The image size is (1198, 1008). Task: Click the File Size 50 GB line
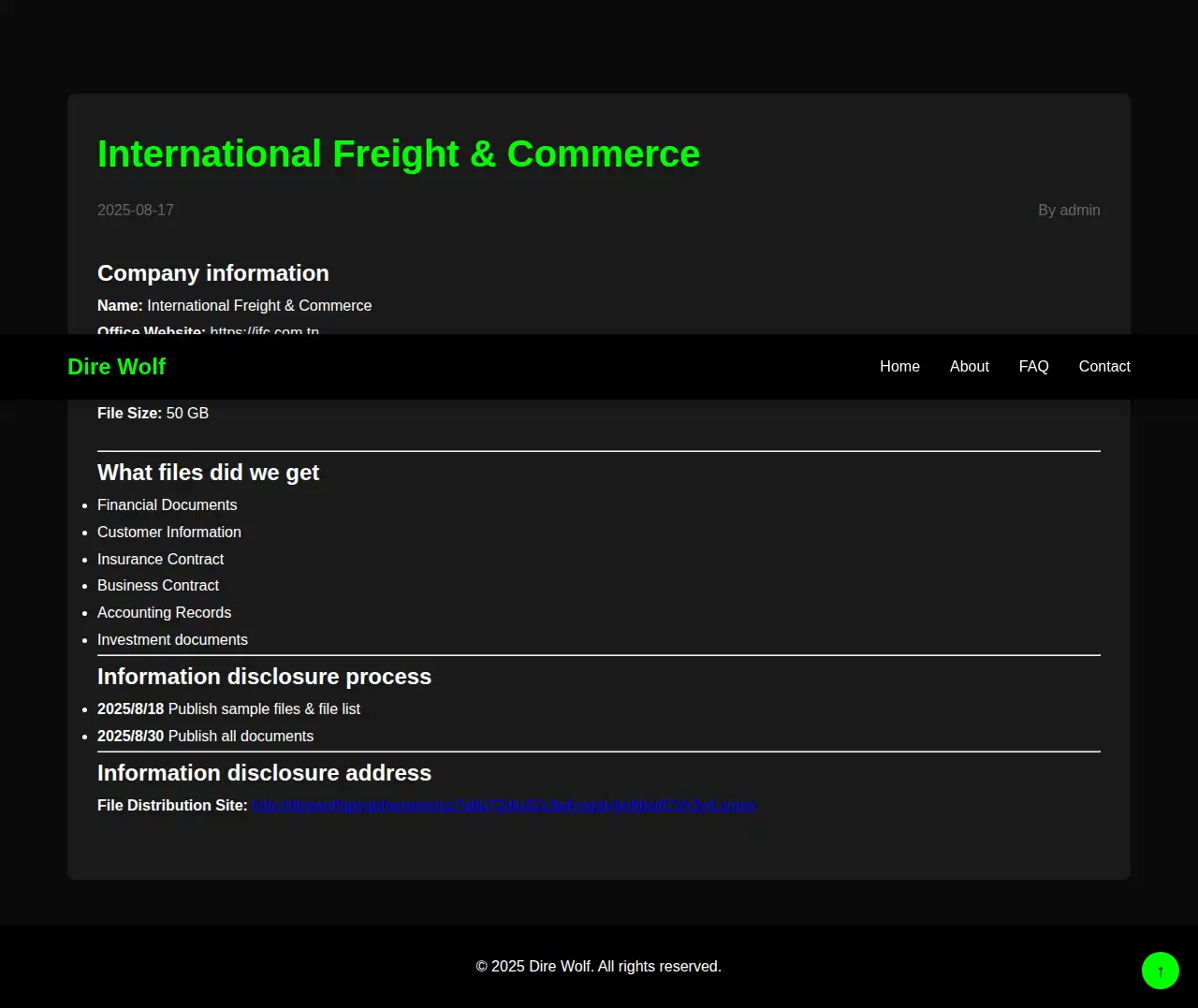[x=153, y=414]
